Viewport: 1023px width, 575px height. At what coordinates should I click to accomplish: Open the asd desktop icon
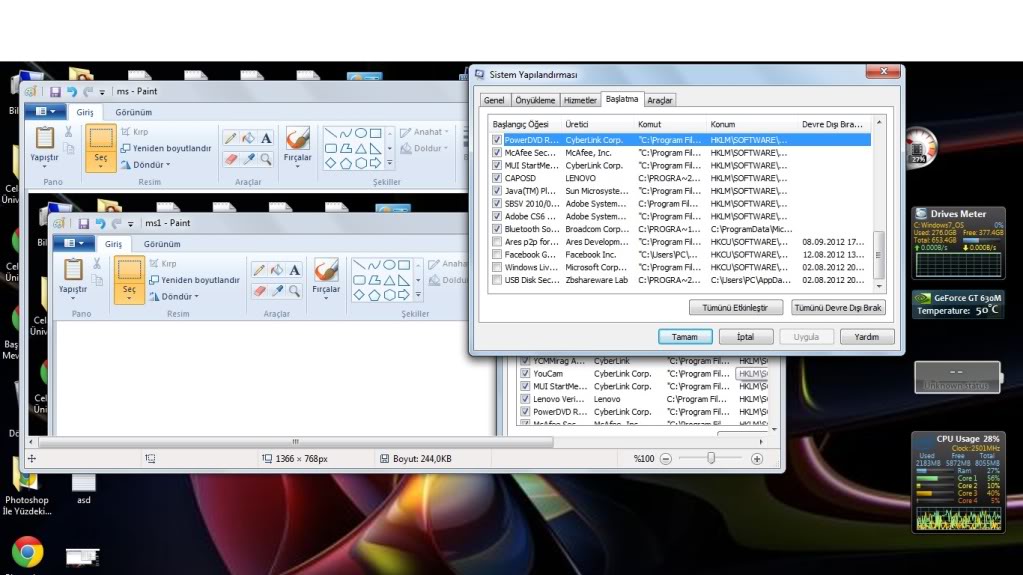point(84,488)
